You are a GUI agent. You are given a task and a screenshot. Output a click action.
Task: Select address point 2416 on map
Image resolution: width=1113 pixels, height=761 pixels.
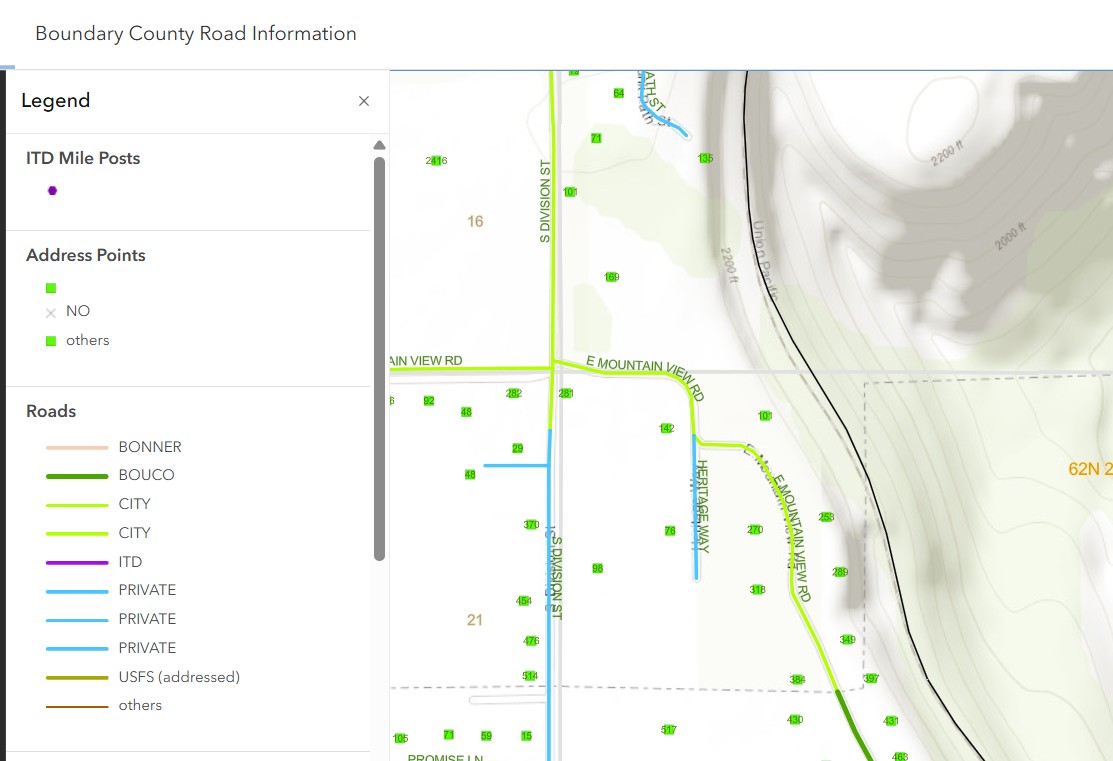[436, 161]
